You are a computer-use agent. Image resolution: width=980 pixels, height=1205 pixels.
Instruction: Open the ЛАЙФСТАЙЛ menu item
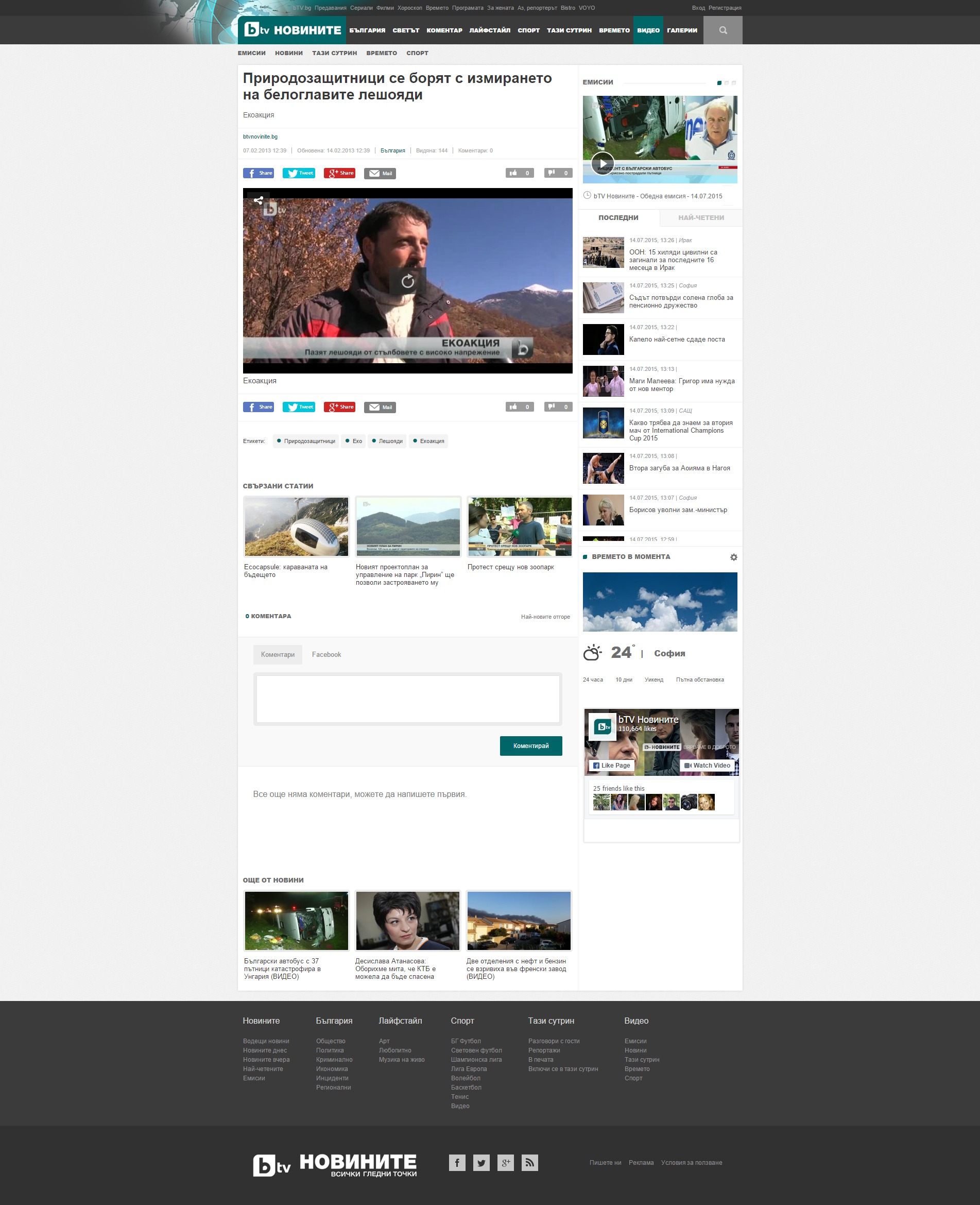(489, 30)
